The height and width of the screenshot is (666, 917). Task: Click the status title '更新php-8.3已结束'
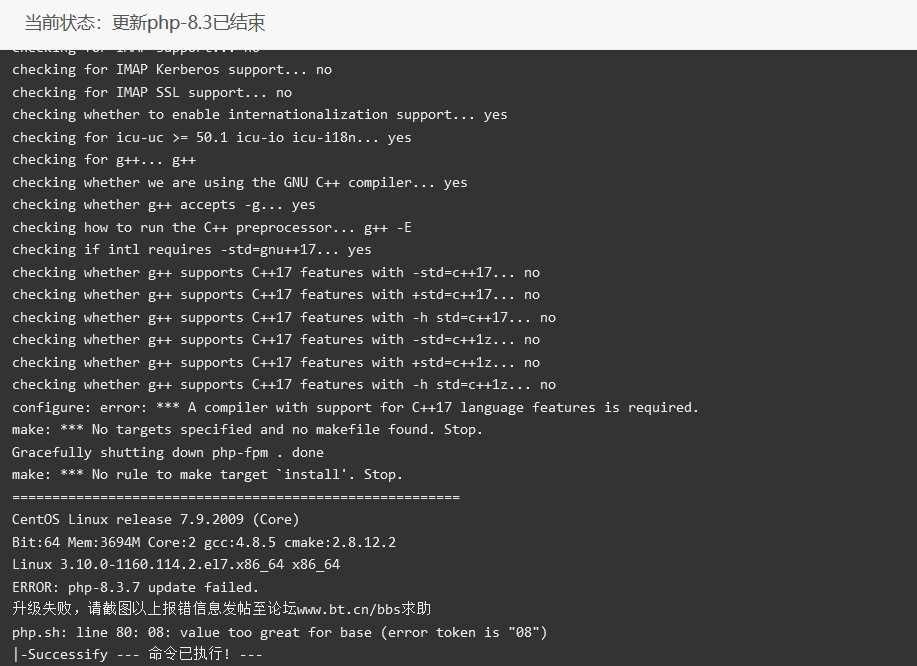[x=188, y=23]
